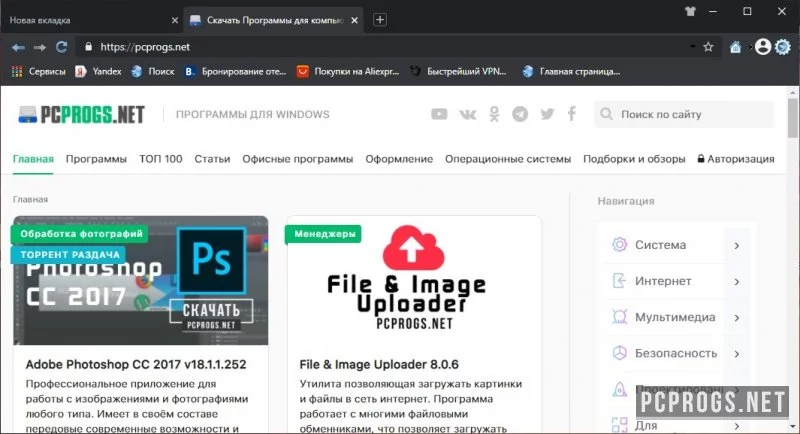Click the 'ПРОГРАММЫ ДЛЯ WINDOWS' tagline
The height and width of the screenshot is (434, 800).
coord(253,114)
